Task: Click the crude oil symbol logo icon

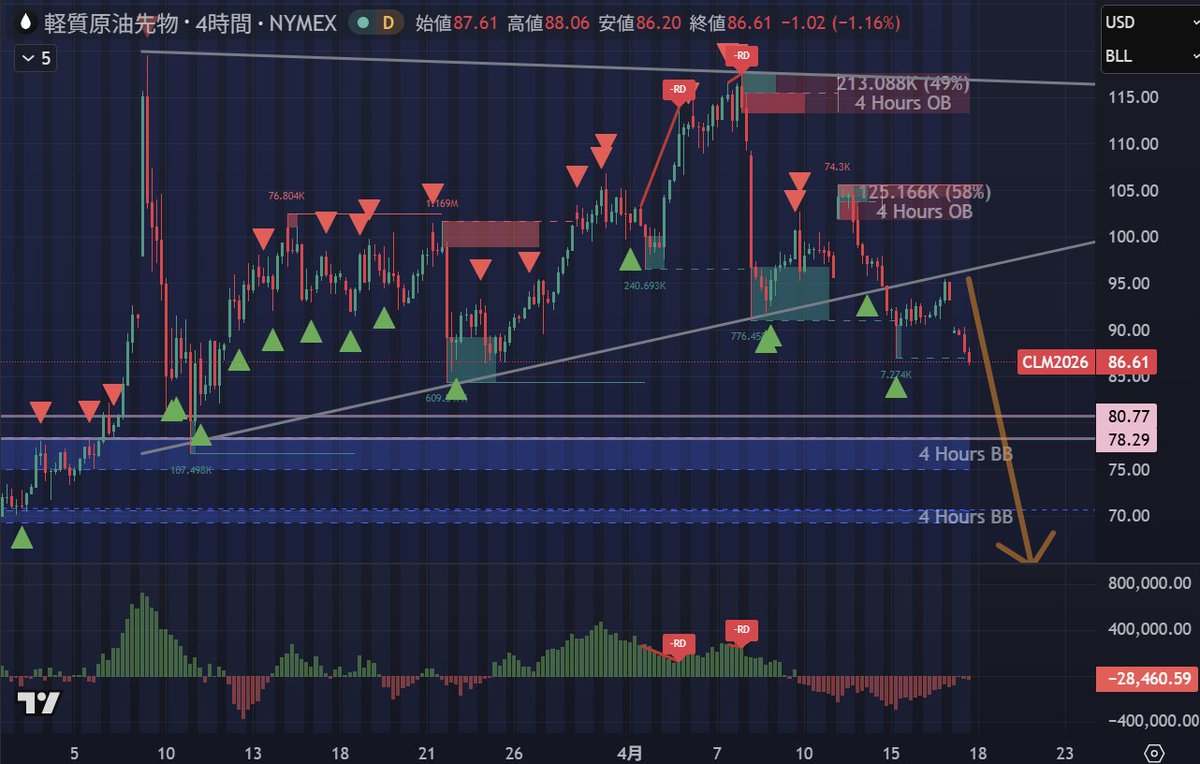Action: tap(27, 20)
